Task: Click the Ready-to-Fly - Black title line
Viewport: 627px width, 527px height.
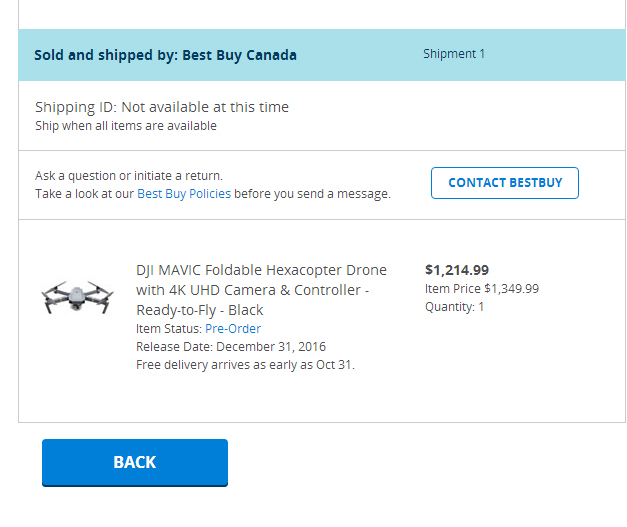Action: [x=200, y=310]
